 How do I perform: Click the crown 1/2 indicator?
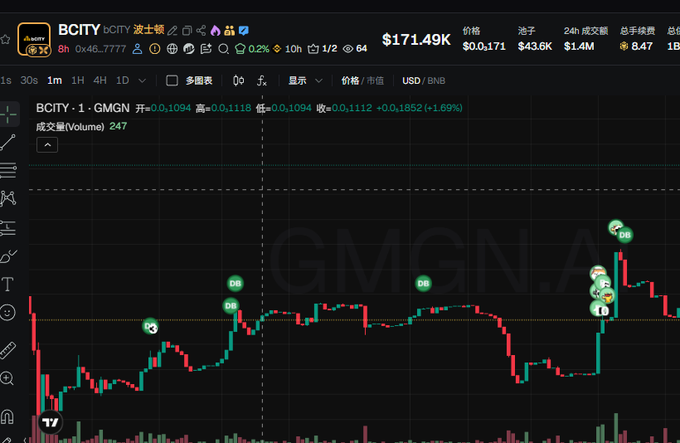pyautogui.click(x=322, y=49)
